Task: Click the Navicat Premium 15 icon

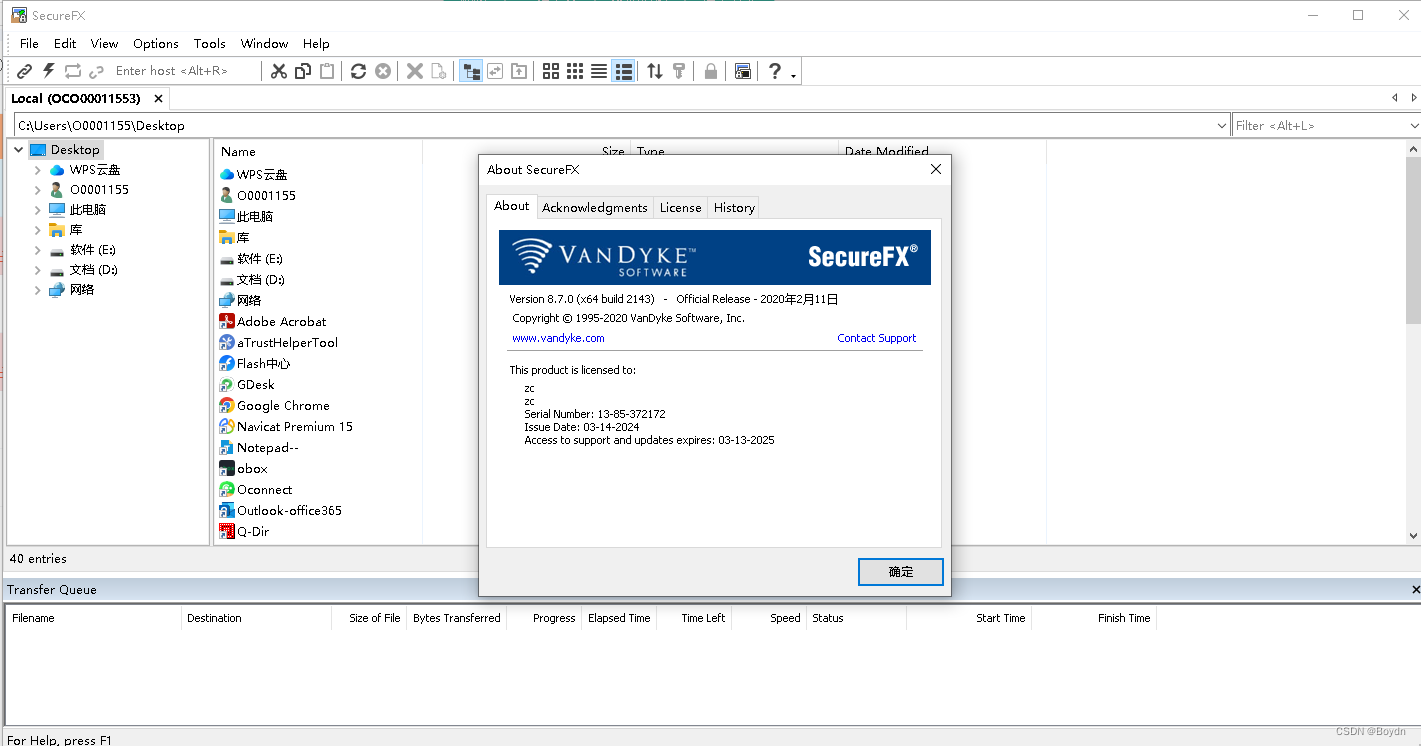Action: tap(227, 426)
